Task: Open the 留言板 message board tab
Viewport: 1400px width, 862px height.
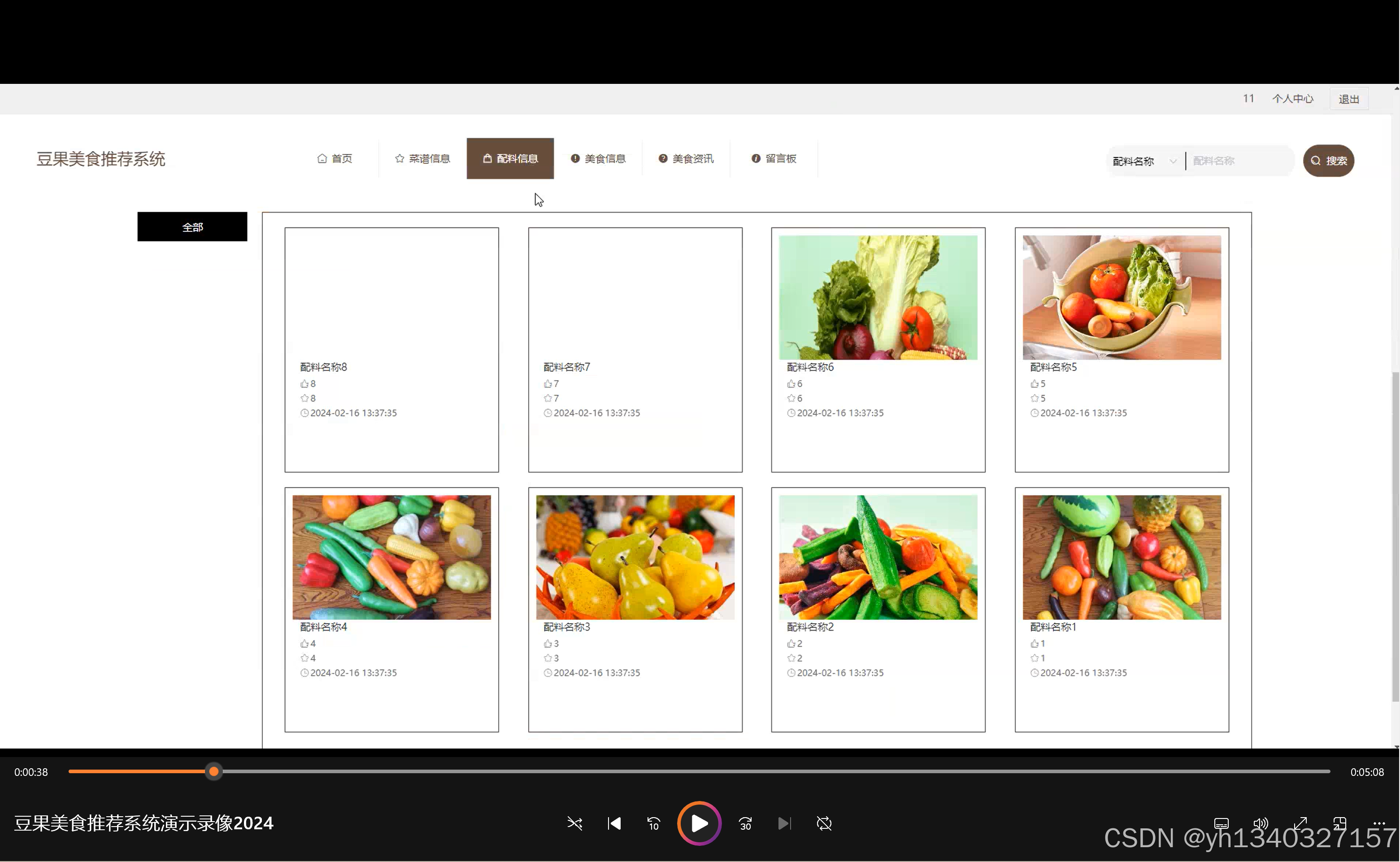Action: coord(774,158)
